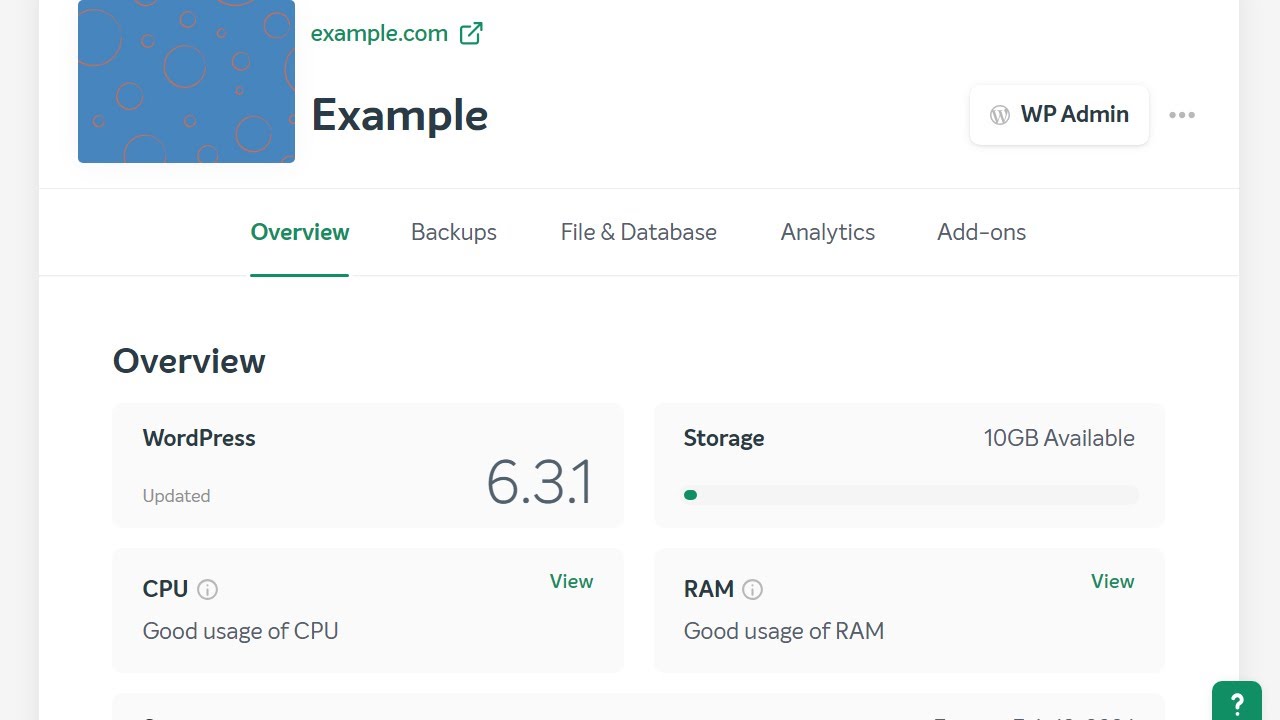Image resolution: width=1280 pixels, height=720 pixels.
Task: Open the File & Database tab
Action: [x=639, y=232]
